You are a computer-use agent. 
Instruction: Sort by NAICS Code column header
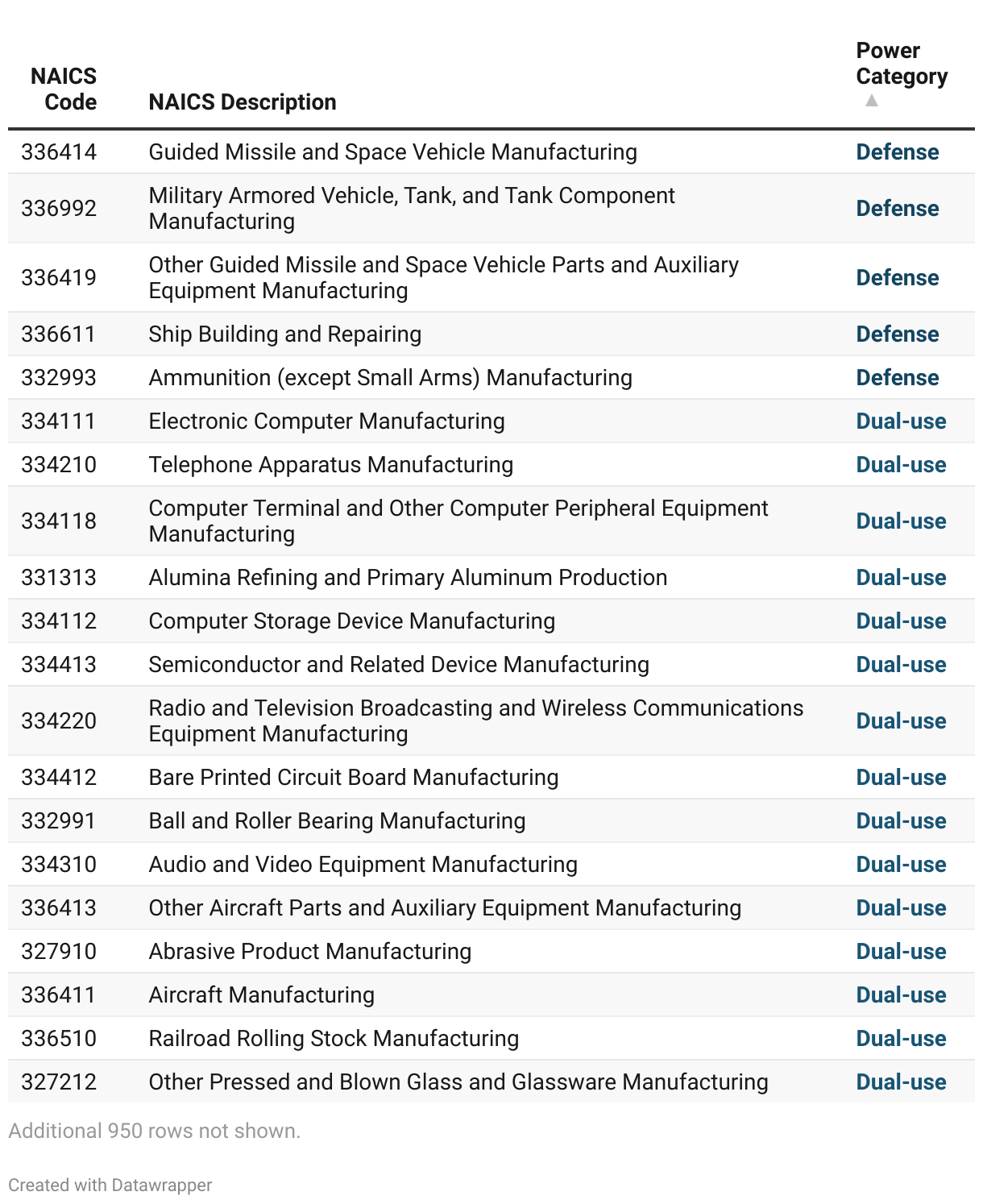[x=64, y=89]
